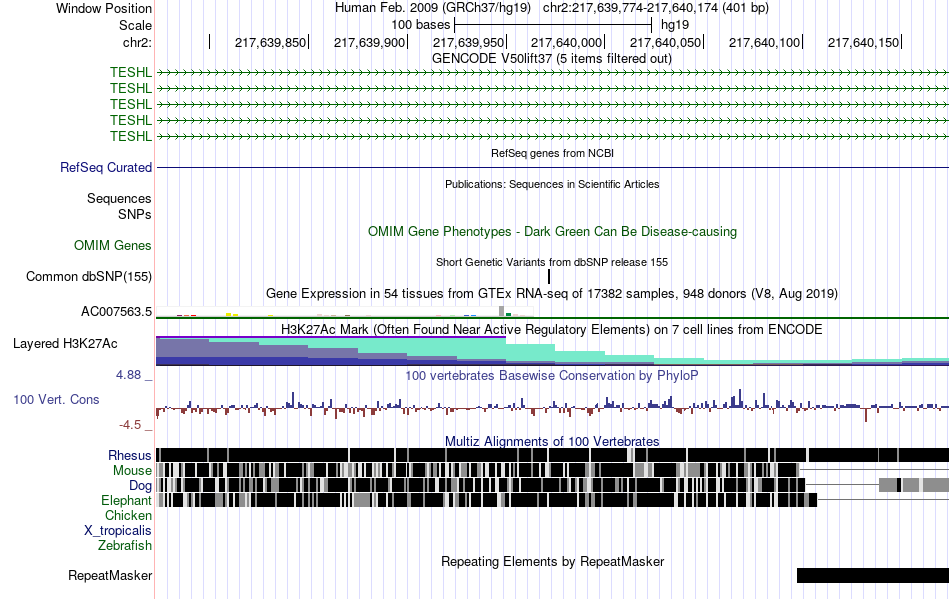Click the H3K27Ac layered signal graph
950x599 pixels.
click(x=552, y=351)
